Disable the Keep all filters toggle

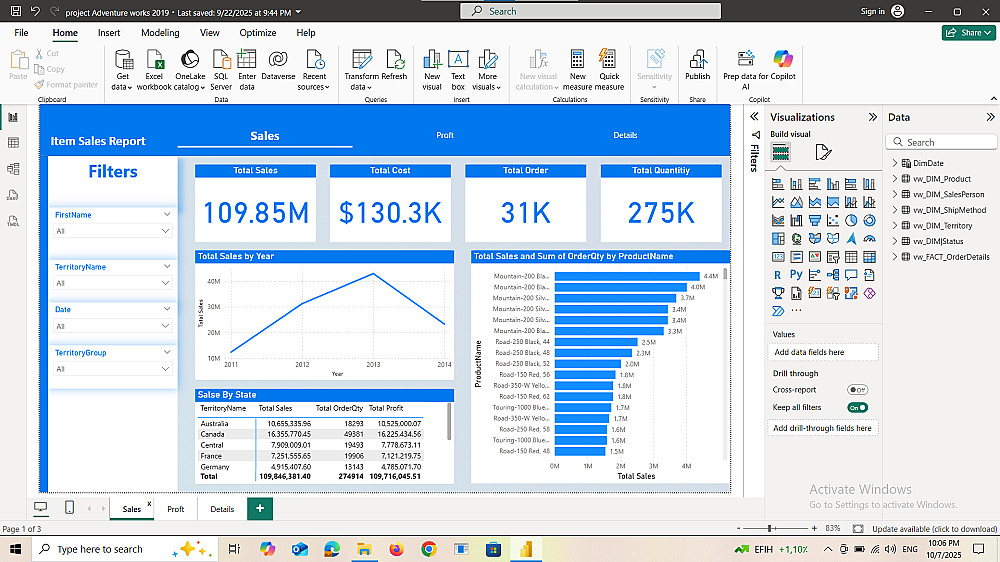pyautogui.click(x=857, y=407)
